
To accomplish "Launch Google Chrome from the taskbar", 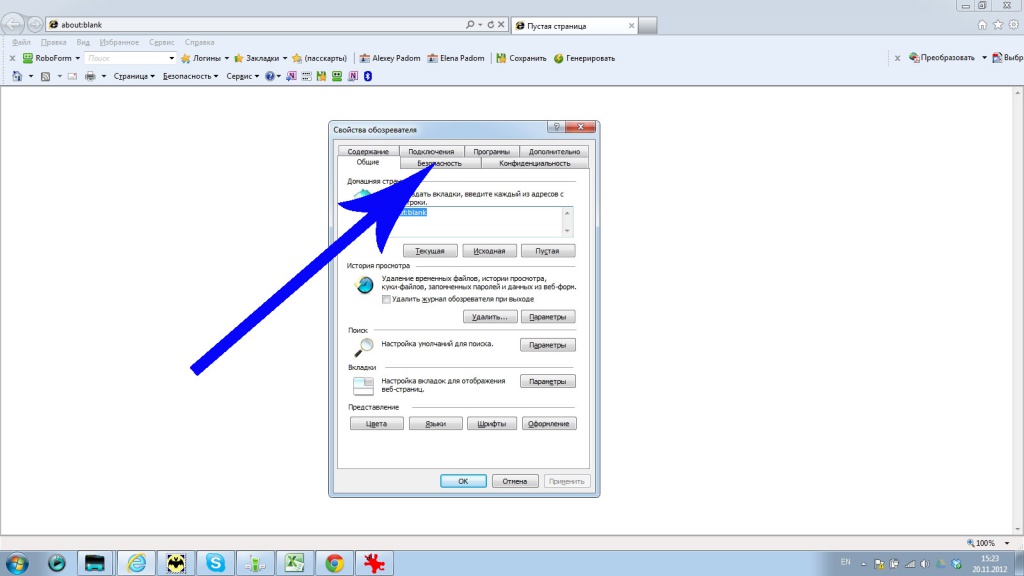I will coord(334,563).
